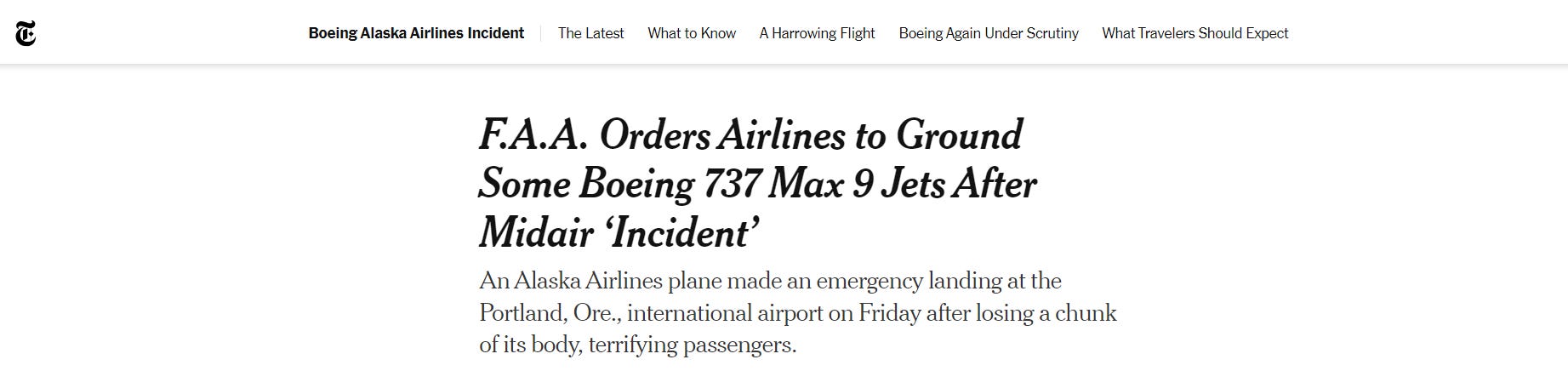Click the word "Boeing" in the headline
The width and height of the screenshot is (1568, 388).
click(636, 184)
